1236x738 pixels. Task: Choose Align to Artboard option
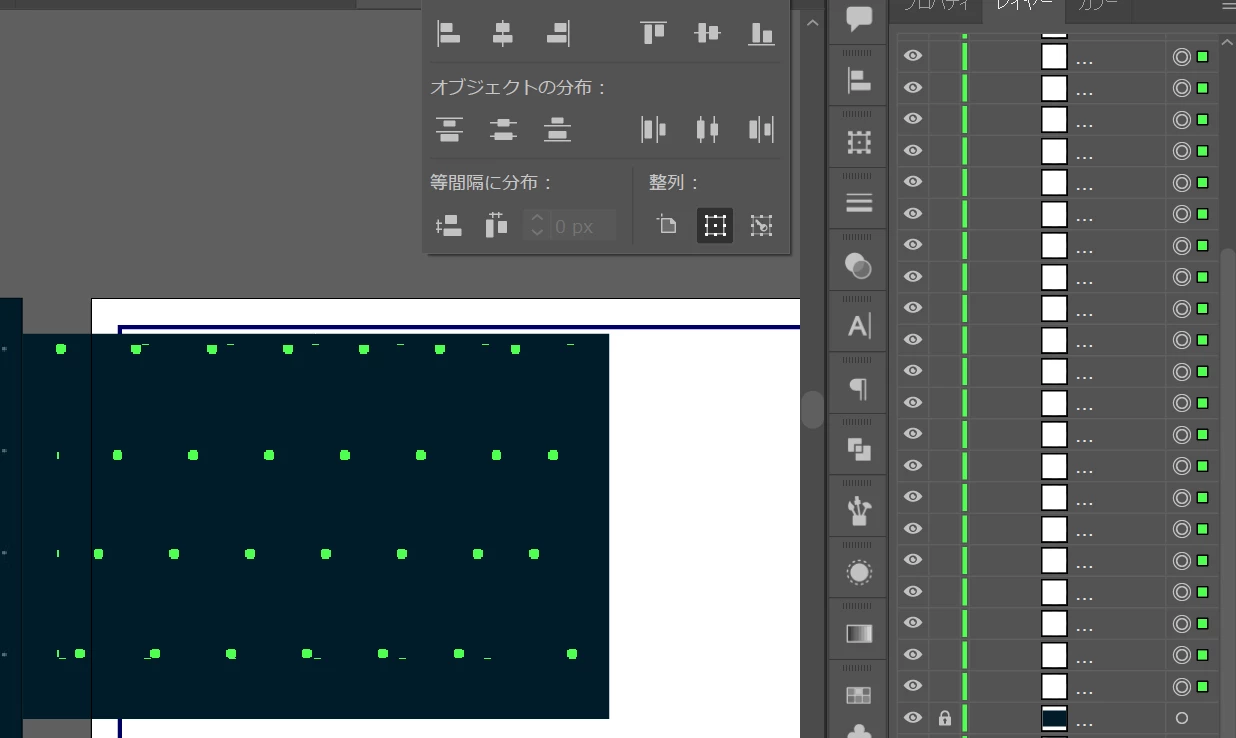667,226
